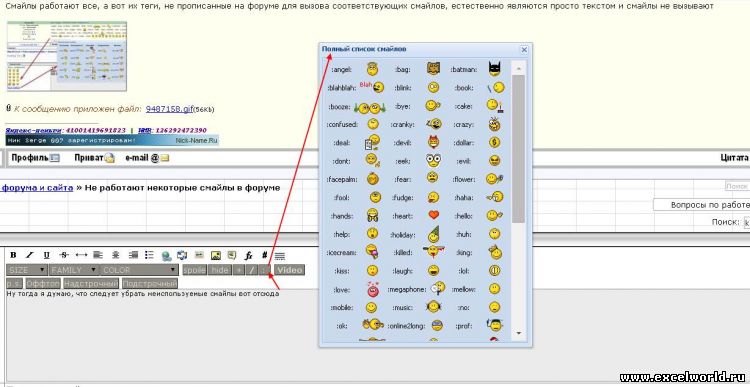Apply italic formatting icon
Viewport: 750px width, 387px height.
[x=30, y=255]
